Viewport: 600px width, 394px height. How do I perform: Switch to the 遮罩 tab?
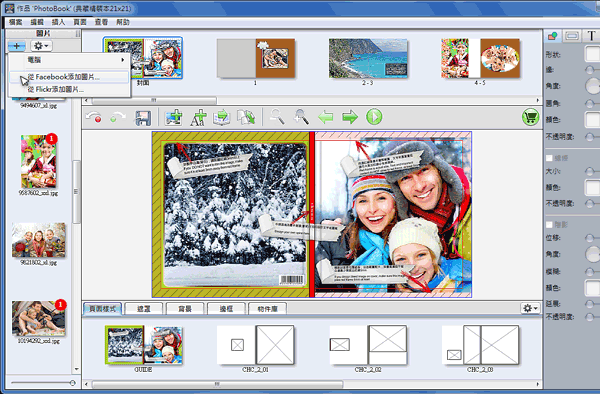pyautogui.click(x=144, y=309)
